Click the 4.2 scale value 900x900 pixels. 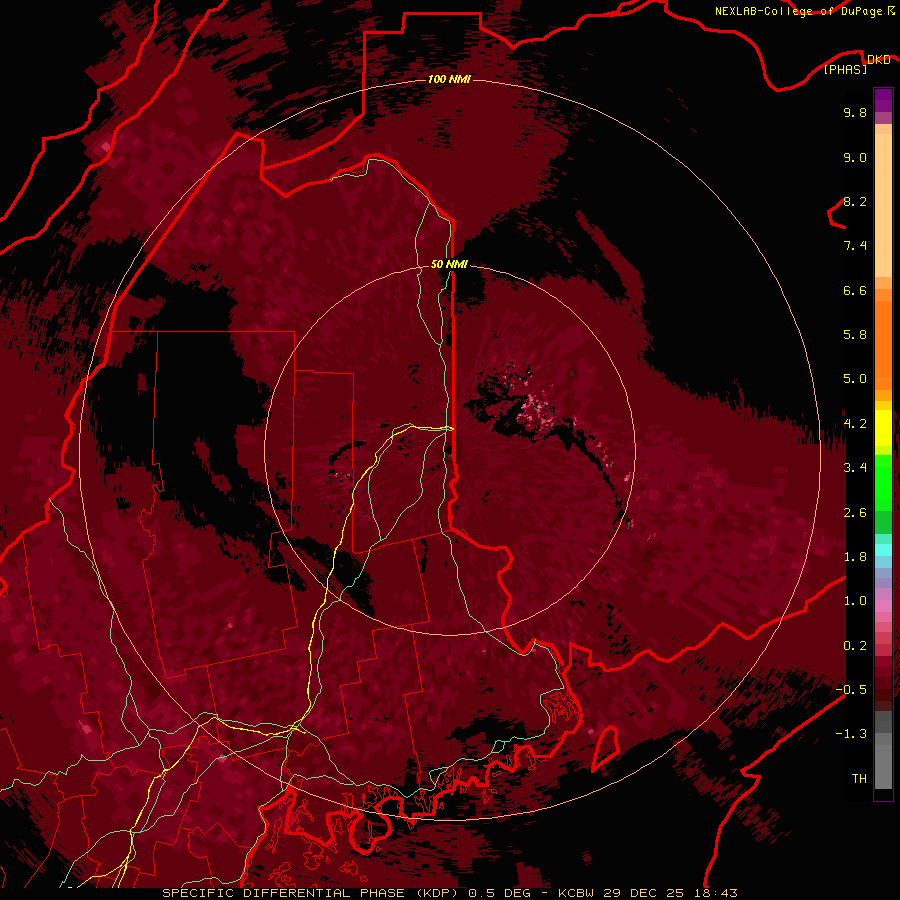pyautogui.click(x=855, y=424)
